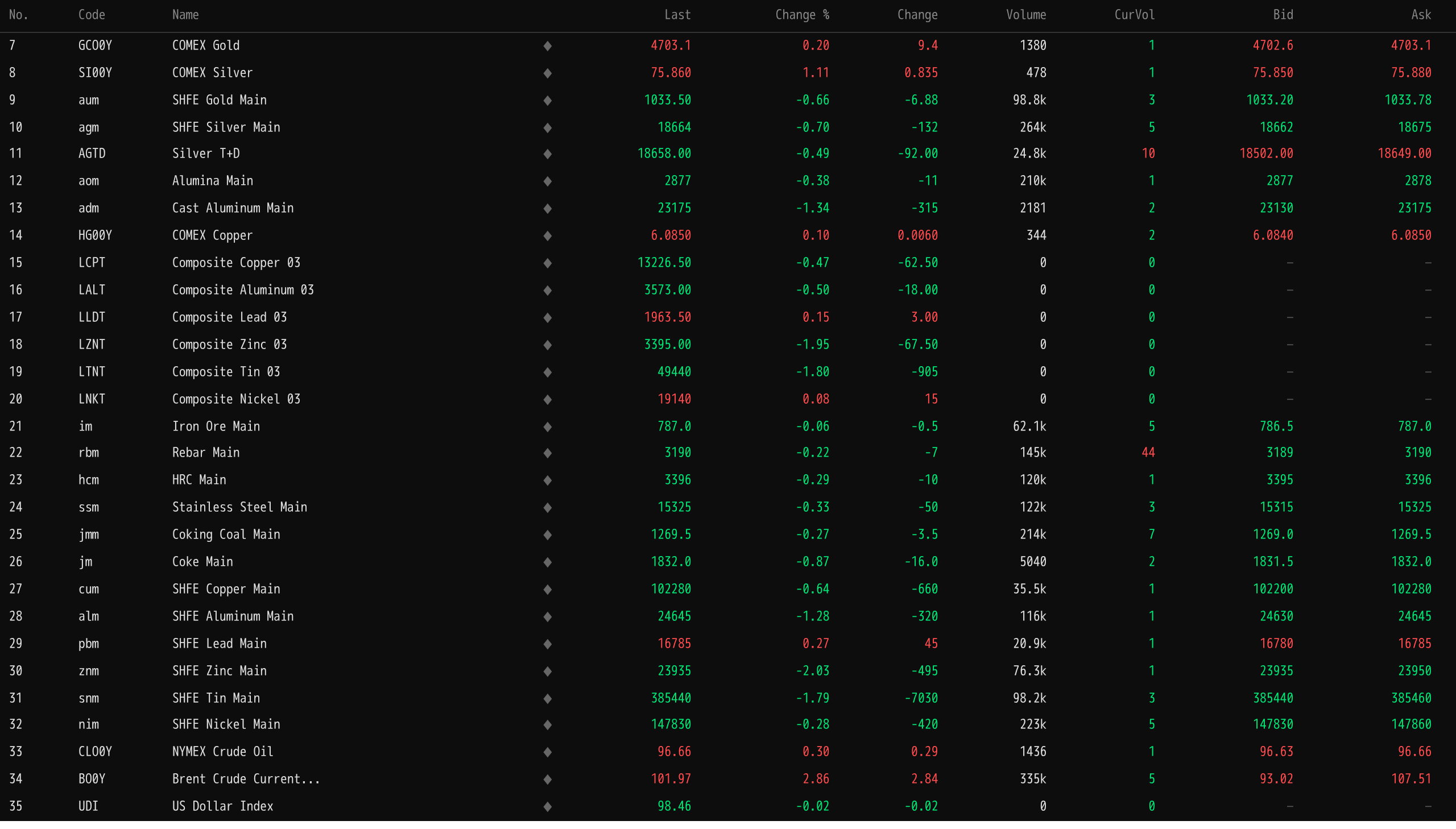This screenshot has width=1456, height=829.
Task: Select instrument code AGTD
Action: click(92, 154)
